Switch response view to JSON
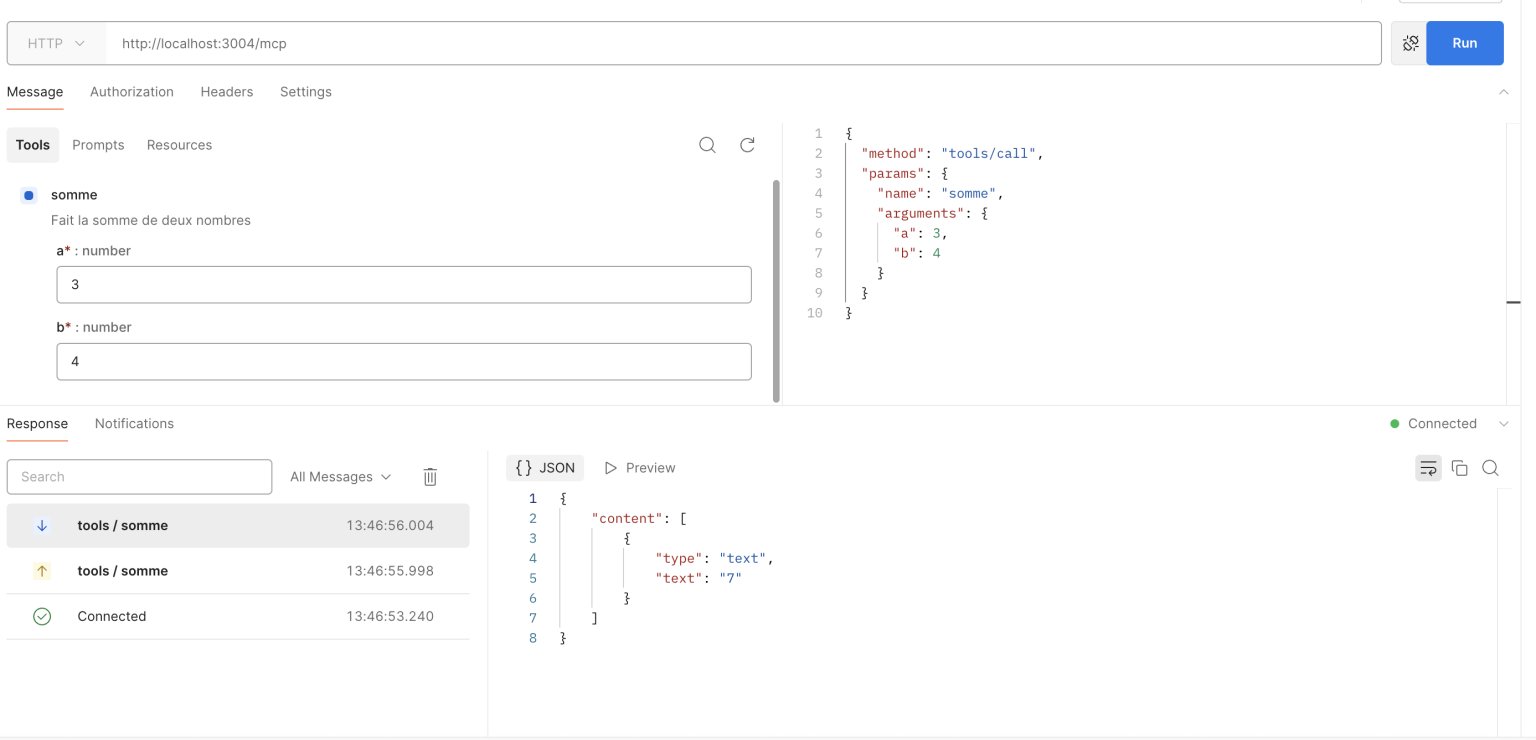This screenshot has height=740, width=1536. [545, 468]
